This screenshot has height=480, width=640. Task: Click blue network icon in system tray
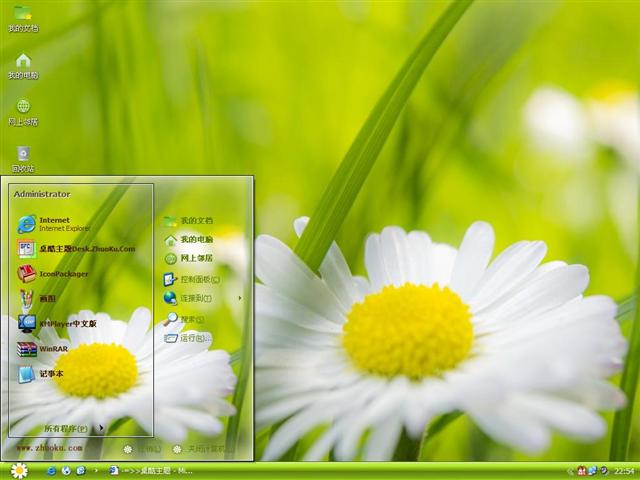[592, 471]
